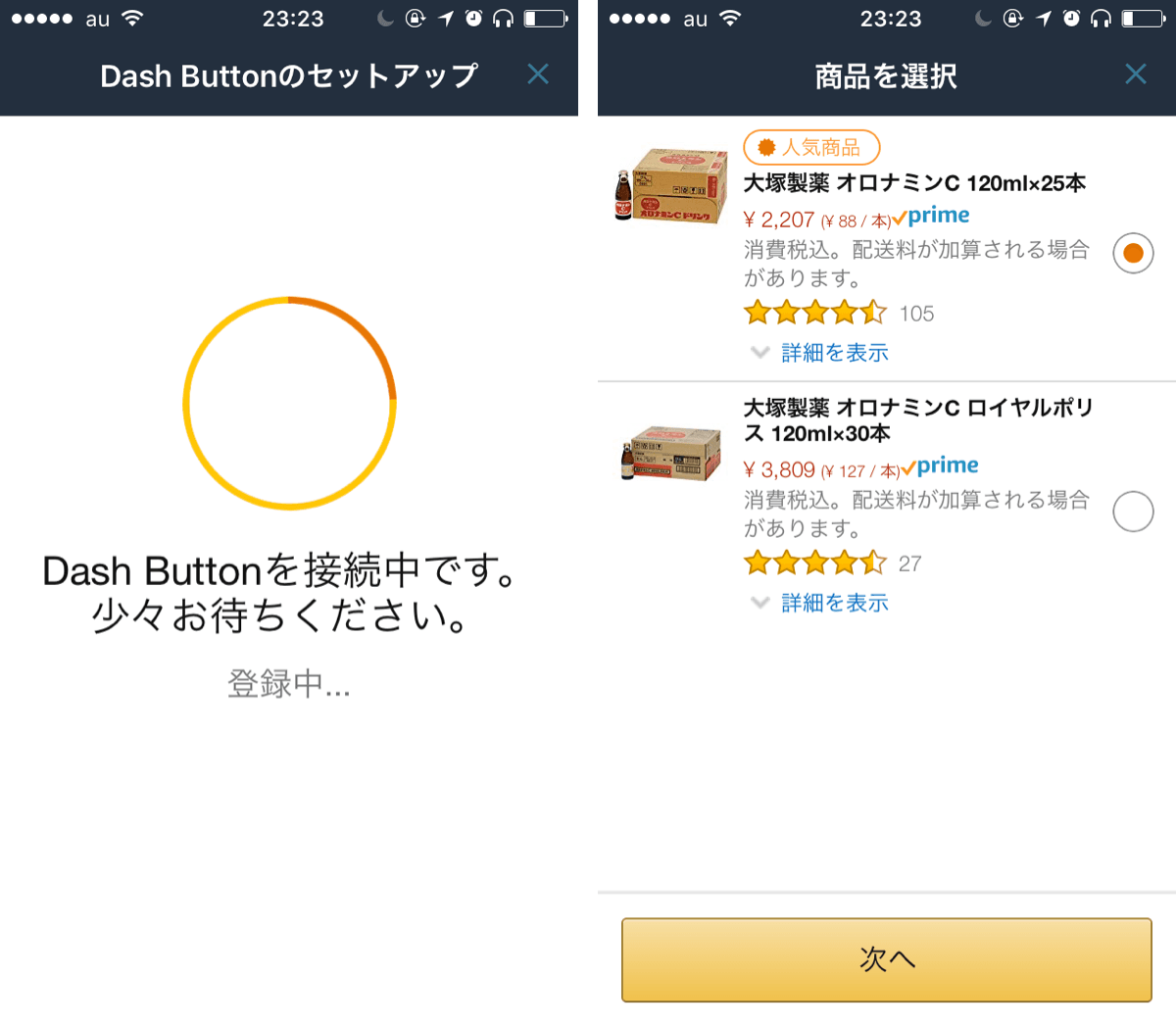Tap the ロイヤルポリス 30本 box thumbnail
The image size is (1176, 1027).
click(x=672, y=455)
